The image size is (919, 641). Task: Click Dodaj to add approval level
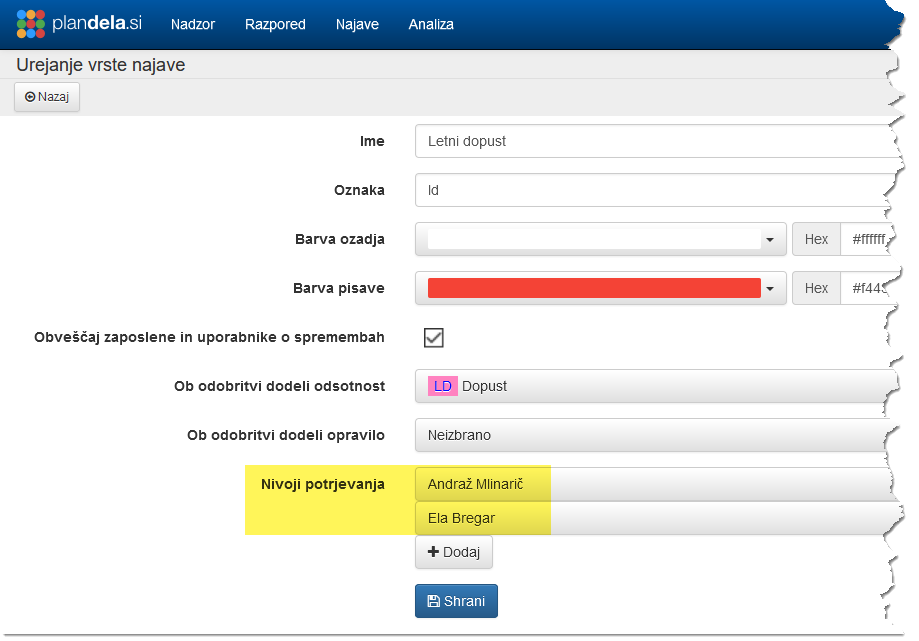(454, 552)
